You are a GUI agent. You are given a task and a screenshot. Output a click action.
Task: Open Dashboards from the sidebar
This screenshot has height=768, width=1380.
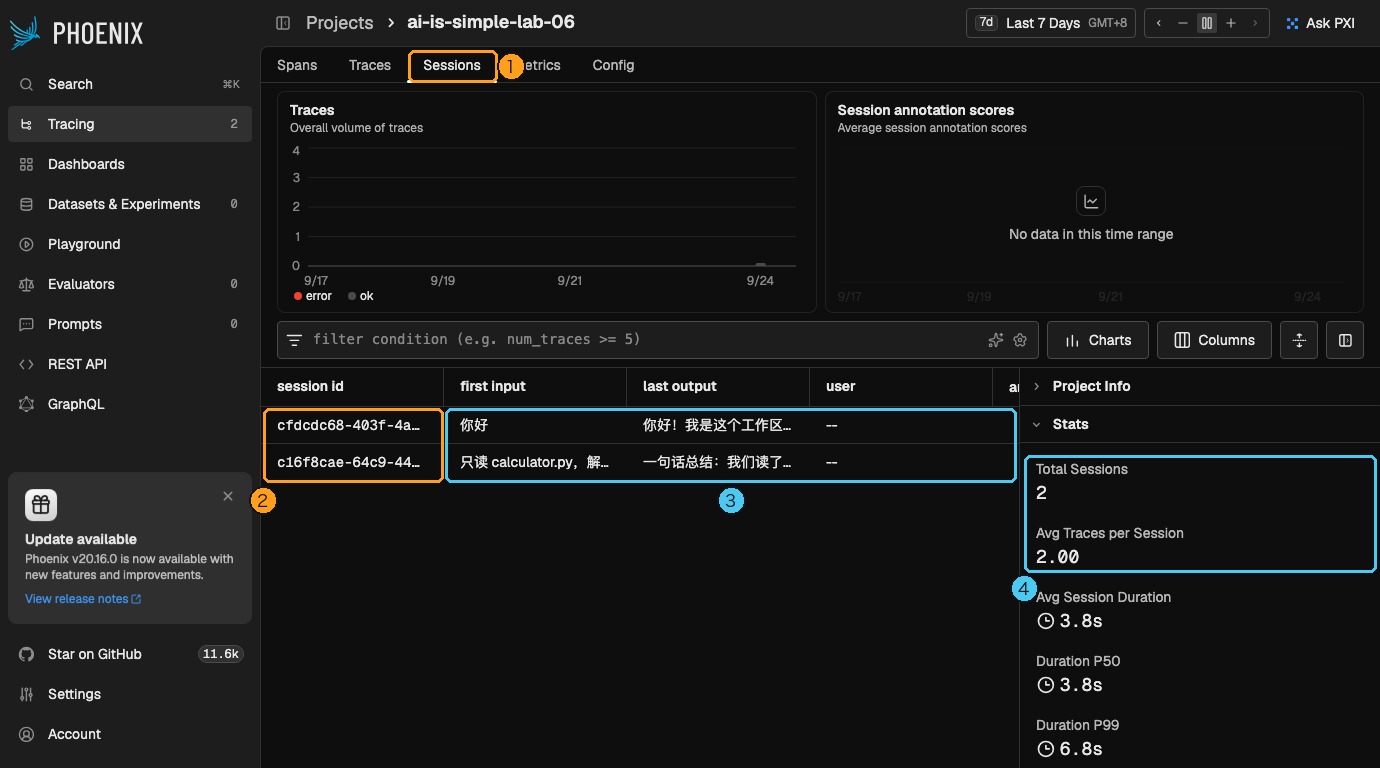[x=130, y=164]
